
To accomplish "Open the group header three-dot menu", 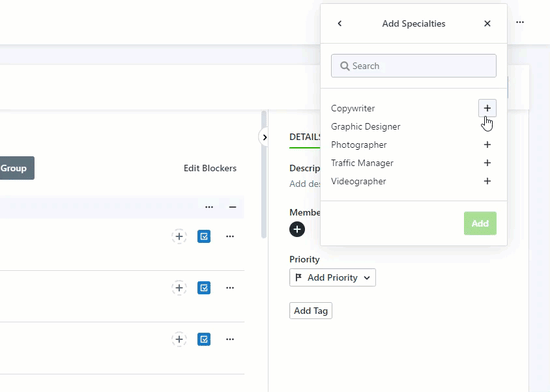I will pyautogui.click(x=209, y=207).
